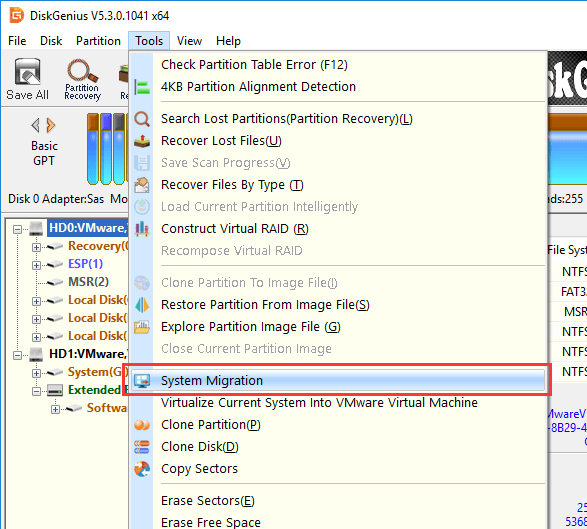Select ESP(1) partition in the tree

(85, 264)
